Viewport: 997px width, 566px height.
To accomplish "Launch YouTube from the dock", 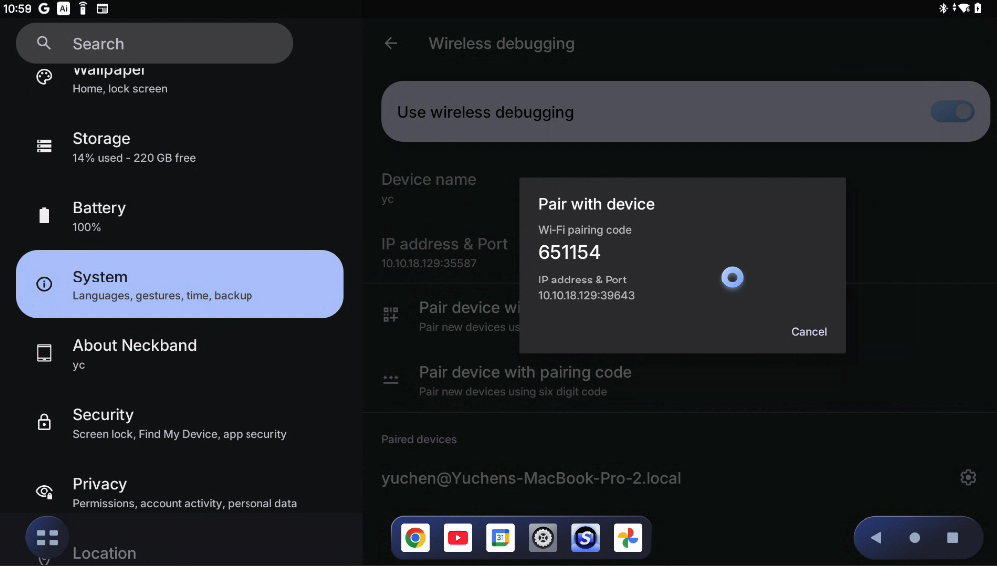I will click(458, 538).
